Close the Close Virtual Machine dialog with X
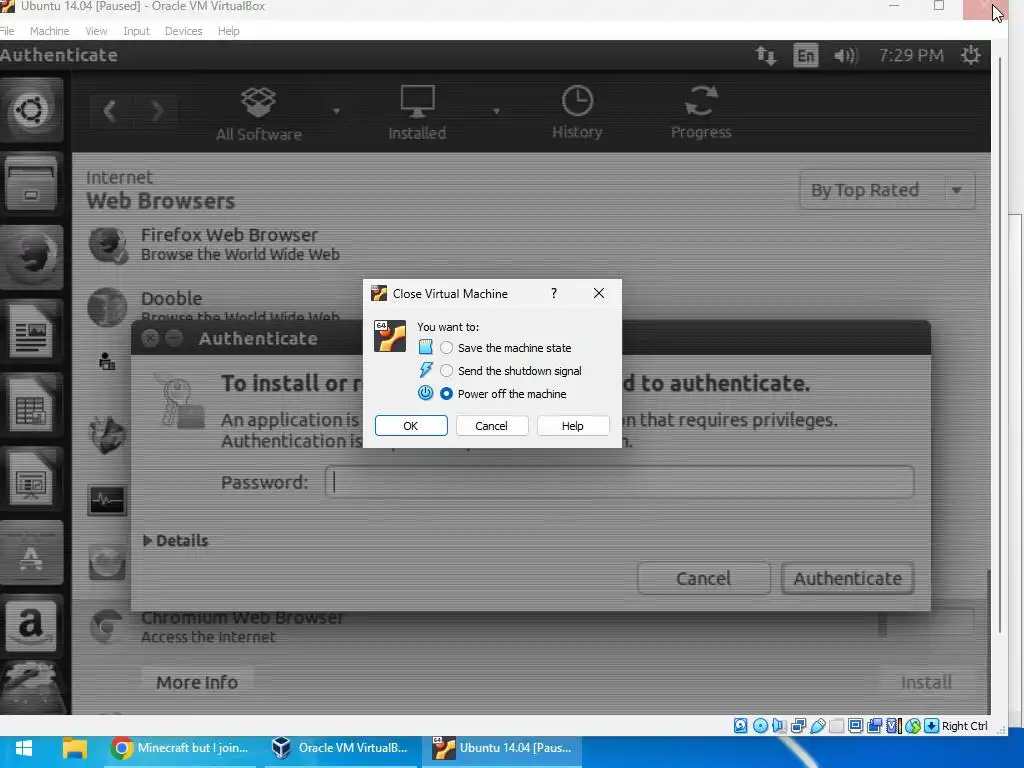The width and height of the screenshot is (1024, 768). point(599,293)
